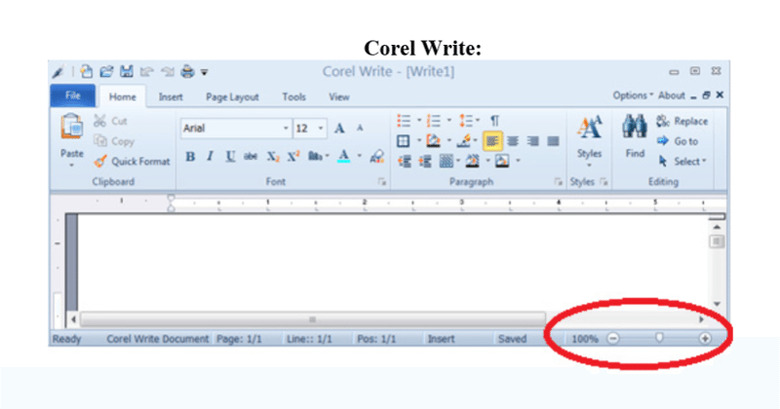
Task: Open the Options menu
Action: [x=633, y=96]
